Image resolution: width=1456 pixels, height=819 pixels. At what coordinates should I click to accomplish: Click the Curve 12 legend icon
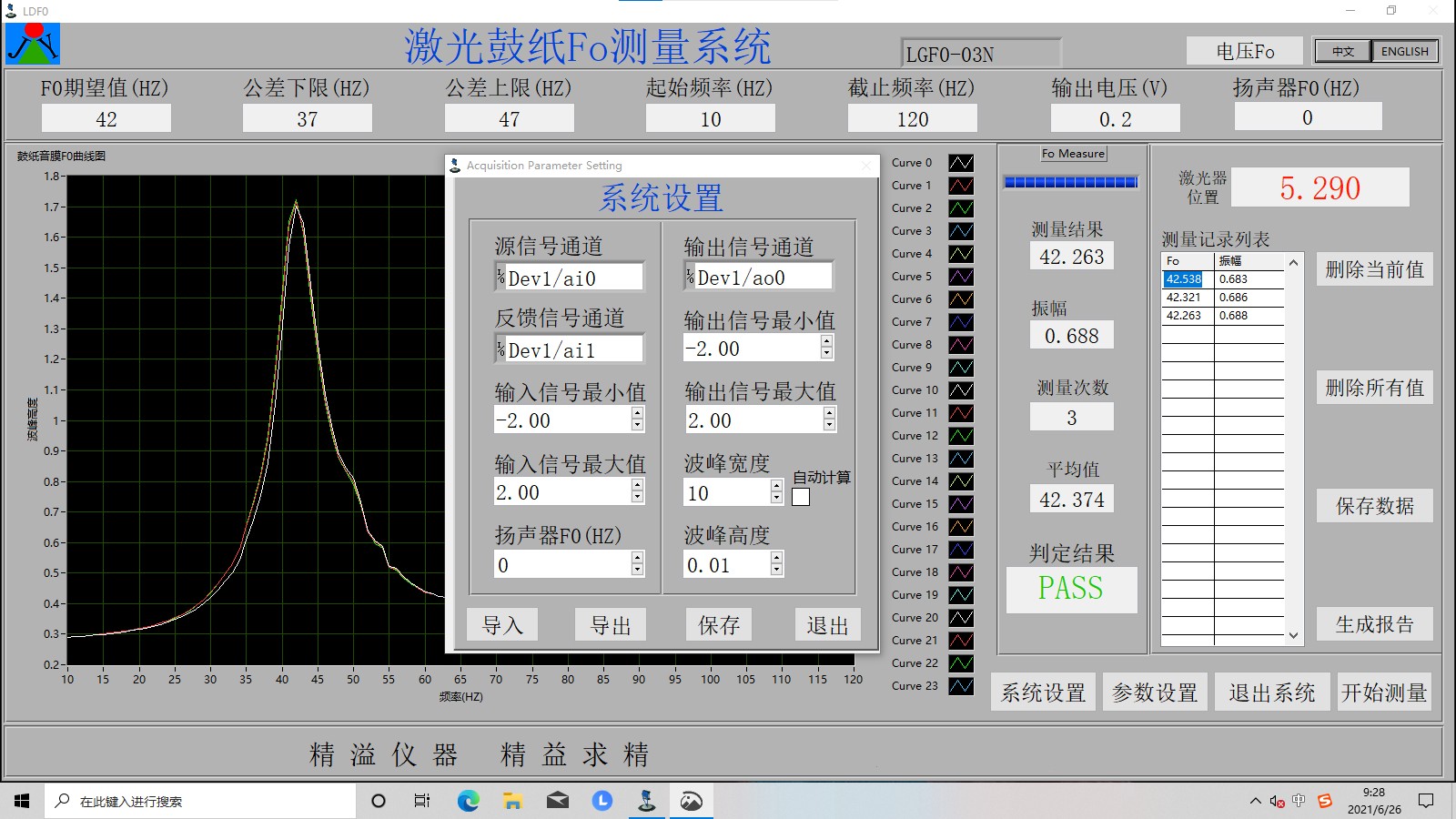pos(961,436)
